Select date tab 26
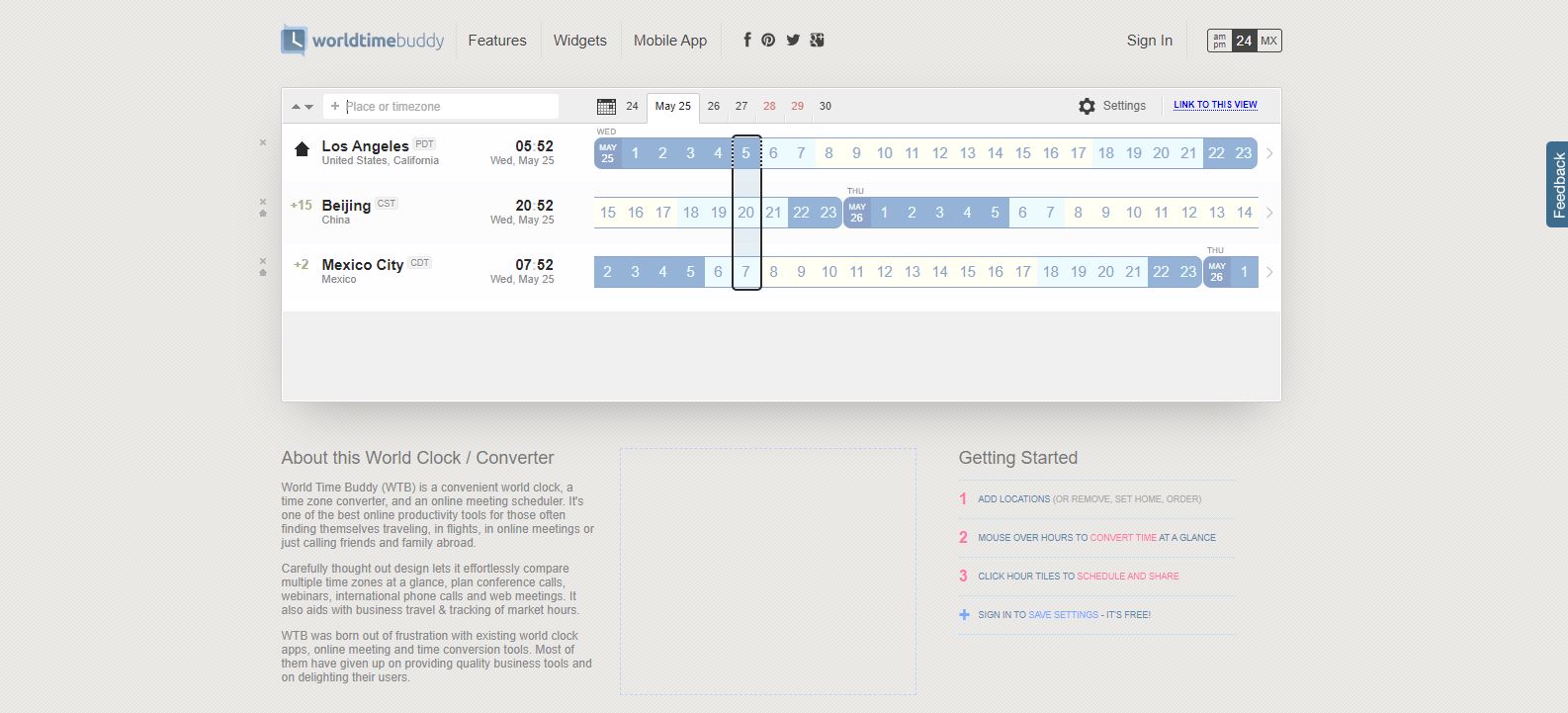 [x=713, y=106]
